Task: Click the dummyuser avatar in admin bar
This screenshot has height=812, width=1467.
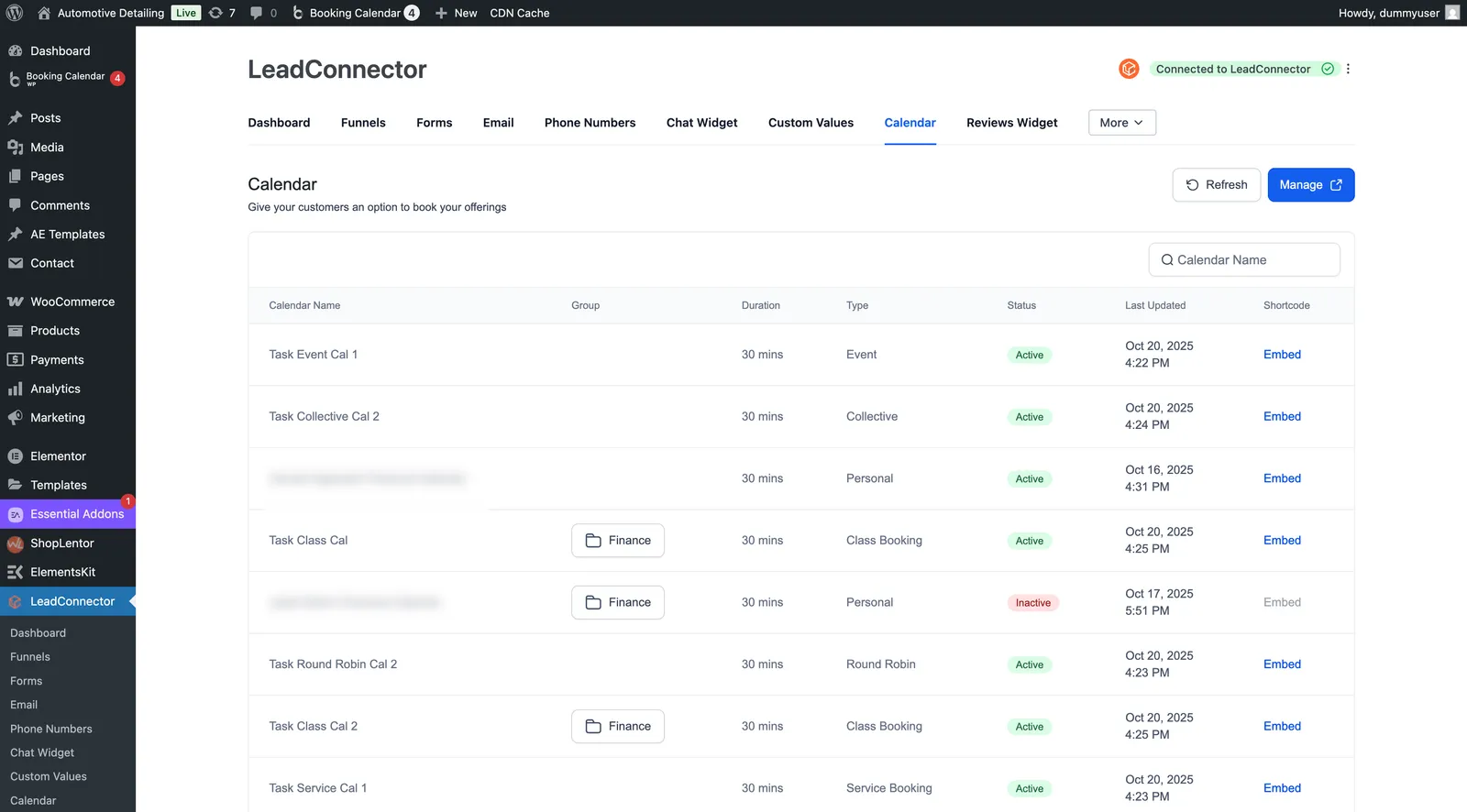Action: tap(1452, 13)
